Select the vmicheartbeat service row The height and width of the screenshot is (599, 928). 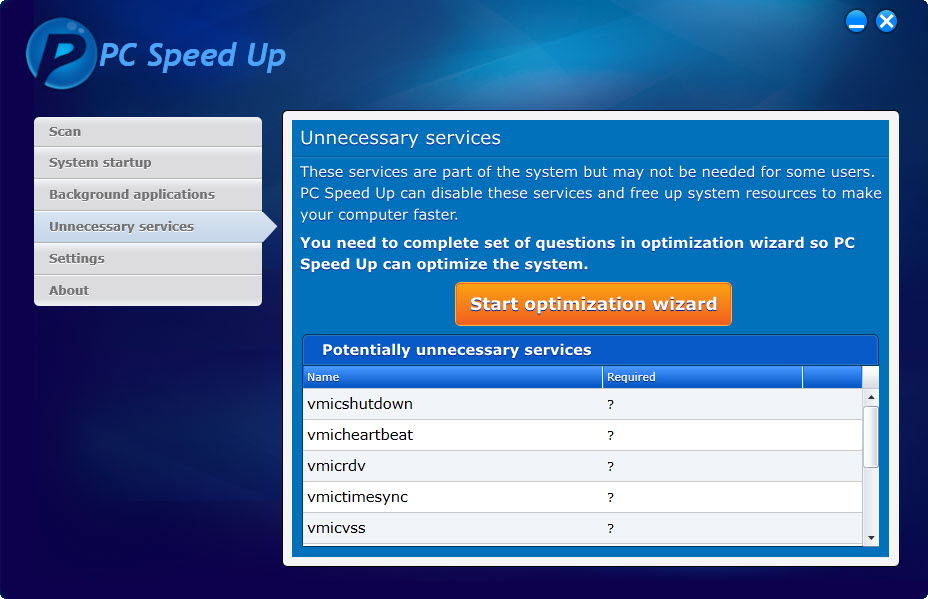pos(582,435)
